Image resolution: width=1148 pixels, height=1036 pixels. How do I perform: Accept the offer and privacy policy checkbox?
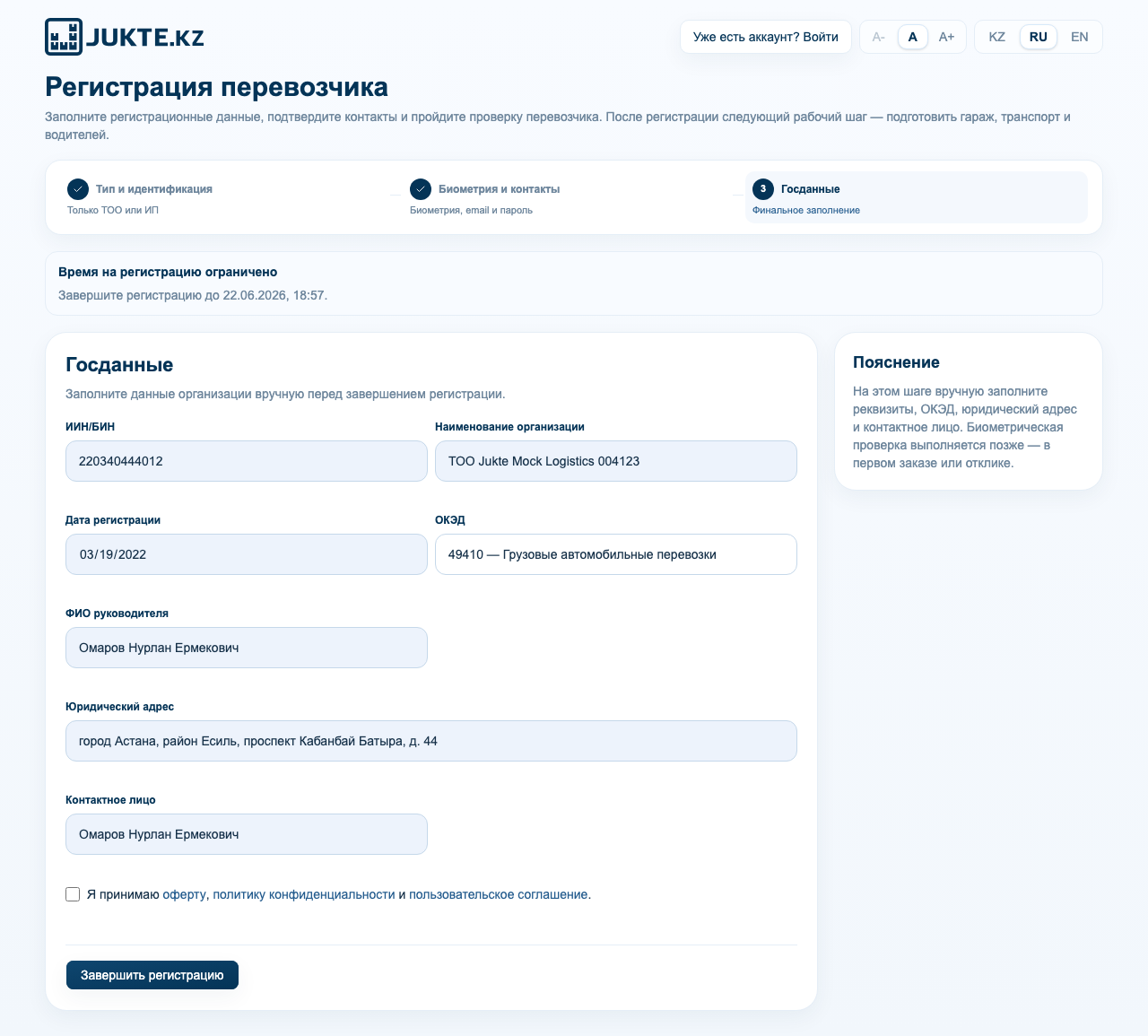(73, 894)
